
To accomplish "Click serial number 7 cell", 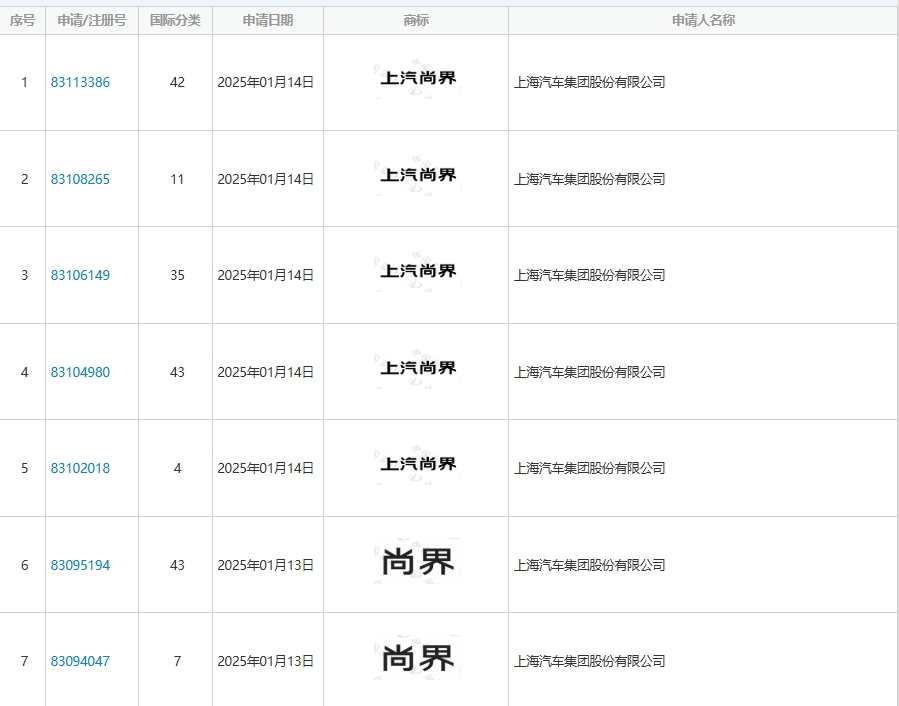I will (x=24, y=661).
